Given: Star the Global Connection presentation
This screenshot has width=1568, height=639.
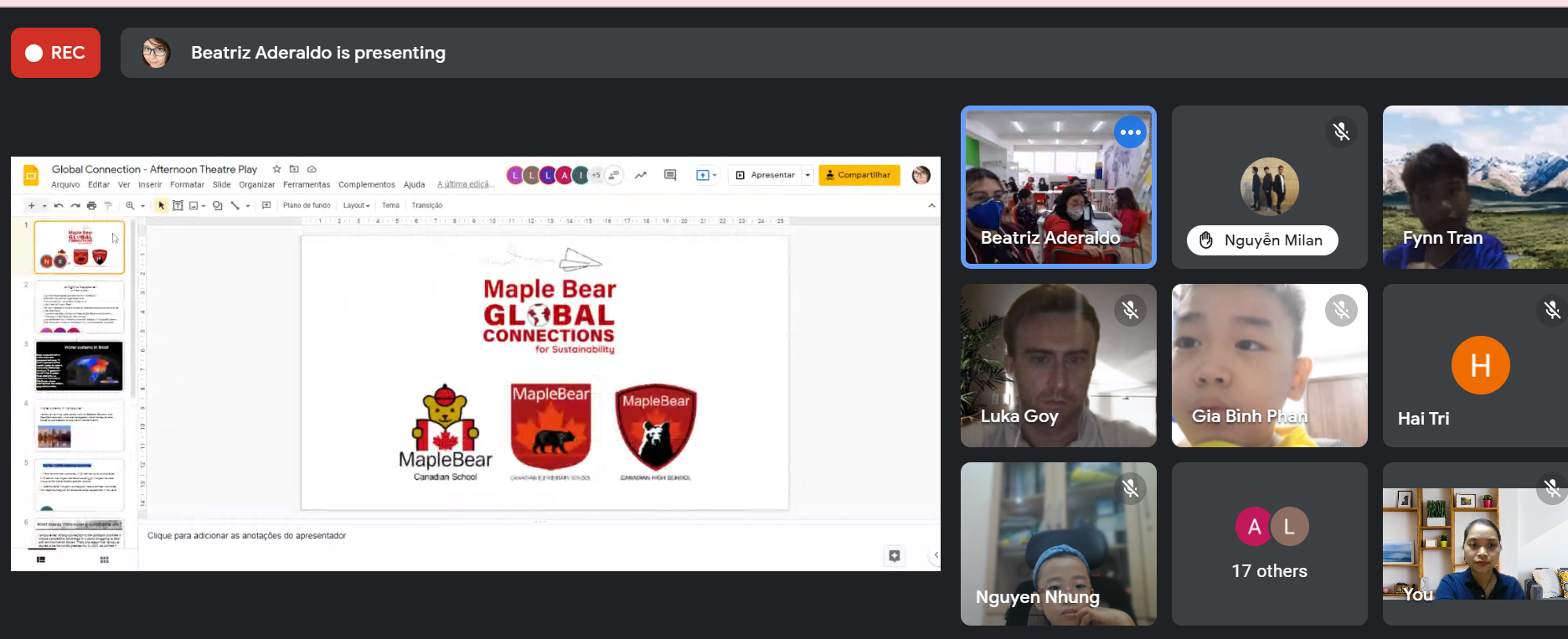Looking at the screenshot, I should (x=276, y=169).
